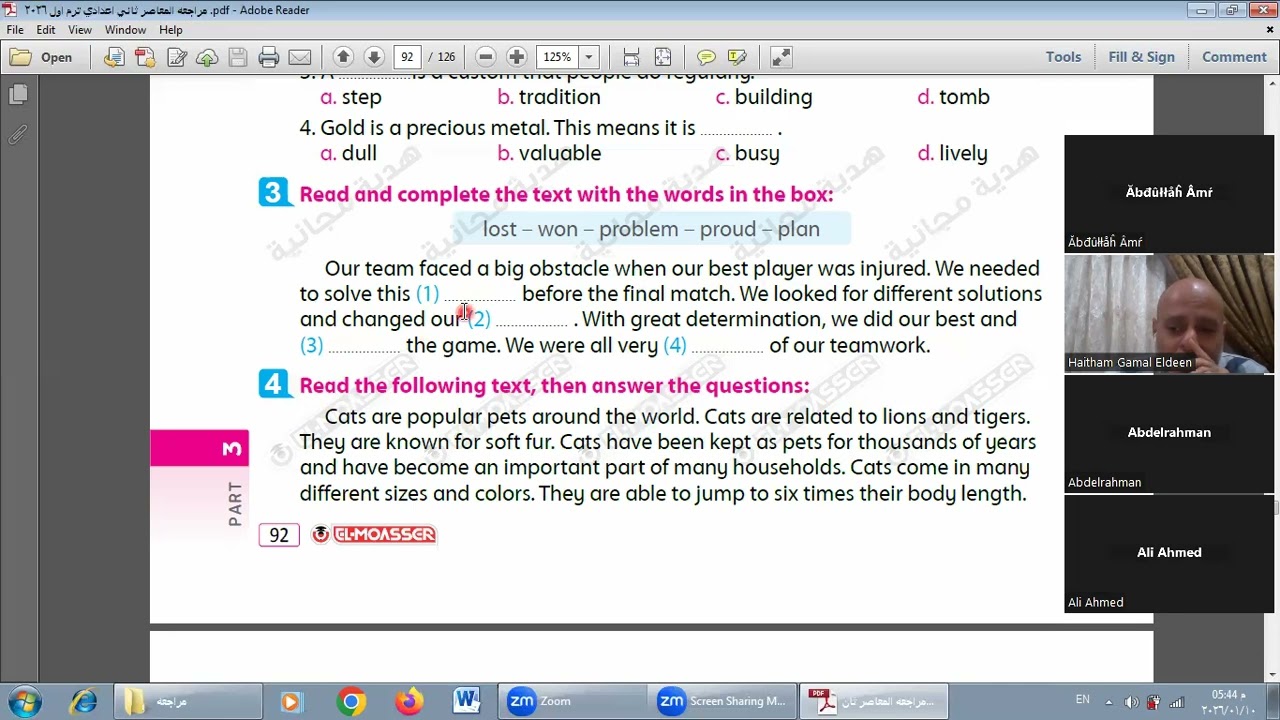1280x720 pixels.
Task: Select the highlight text tool
Action: click(x=737, y=57)
